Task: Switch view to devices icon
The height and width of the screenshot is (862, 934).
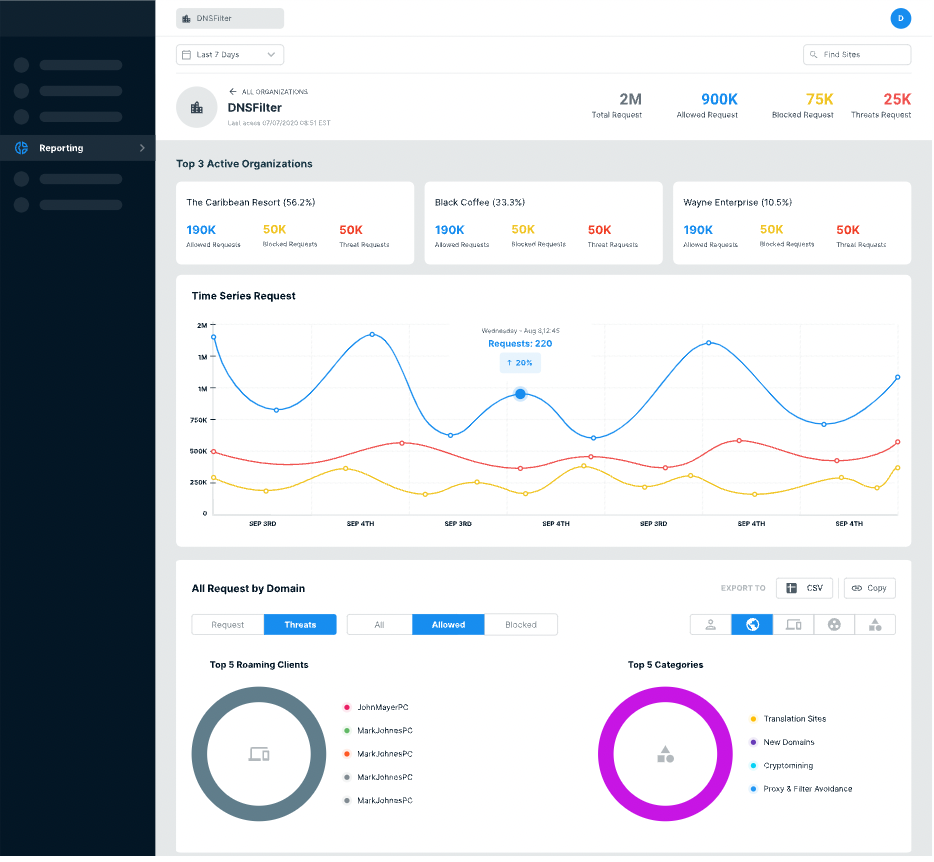Action: [795, 626]
